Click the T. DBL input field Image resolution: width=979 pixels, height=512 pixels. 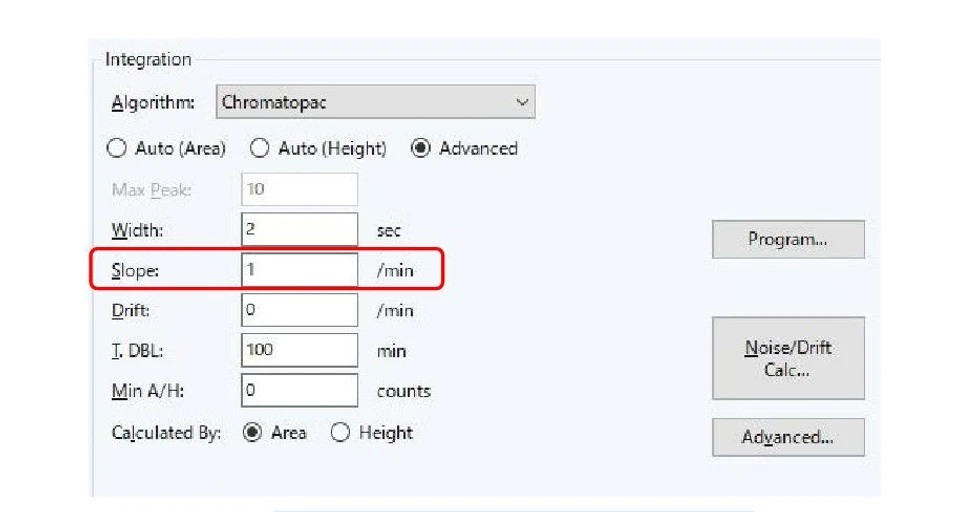(x=299, y=350)
